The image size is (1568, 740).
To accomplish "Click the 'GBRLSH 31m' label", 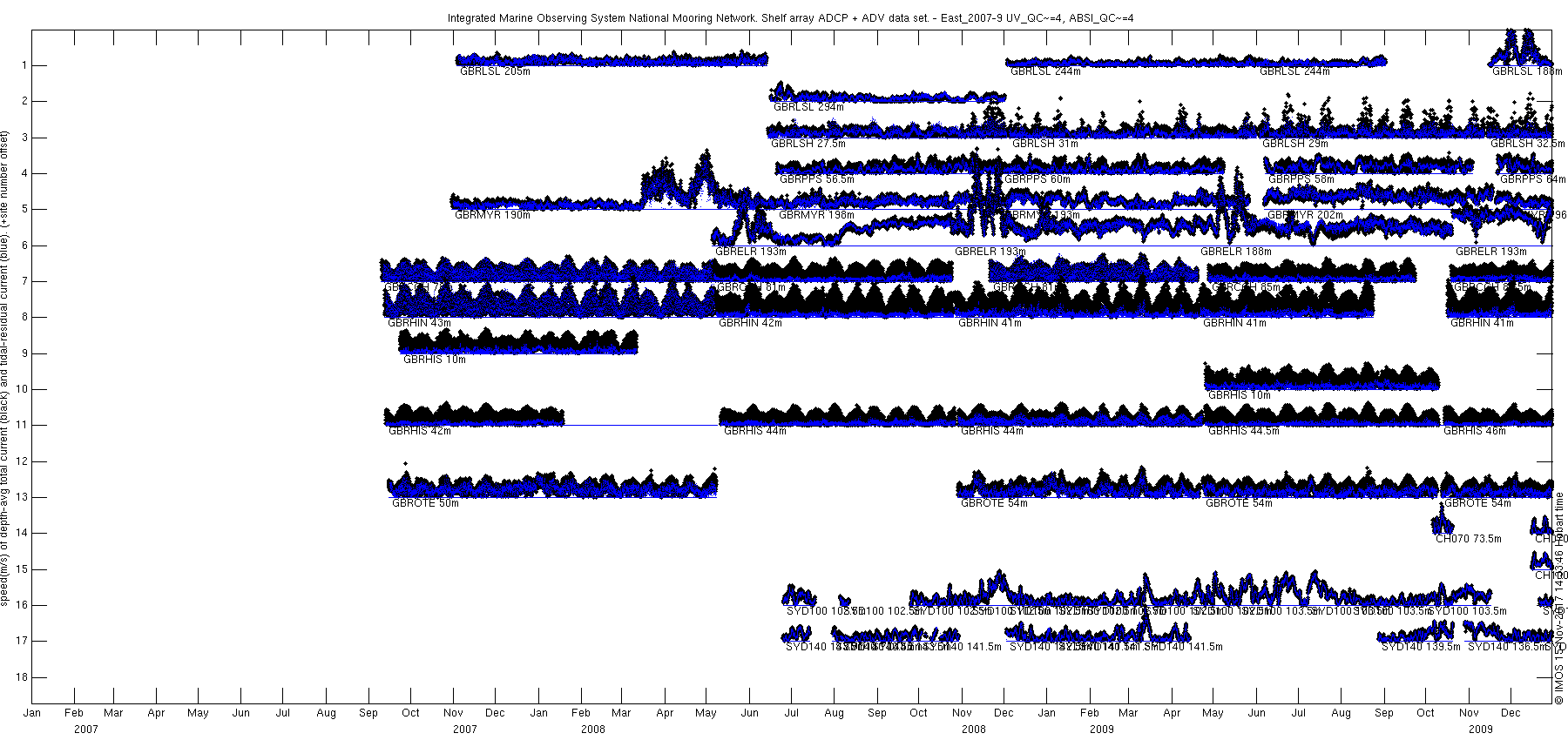I will click(1044, 144).
